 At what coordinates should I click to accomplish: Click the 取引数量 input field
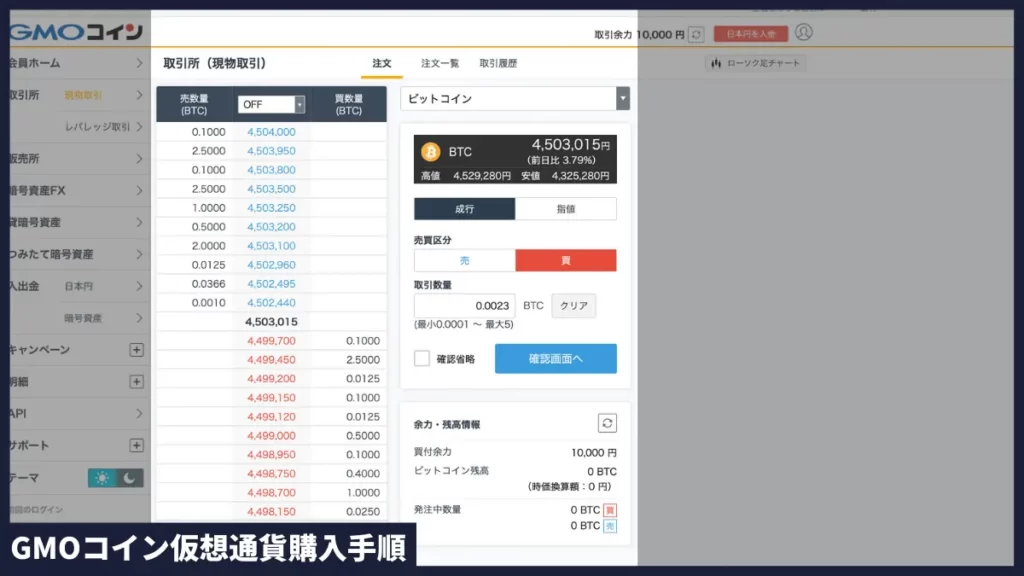point(464,306)
